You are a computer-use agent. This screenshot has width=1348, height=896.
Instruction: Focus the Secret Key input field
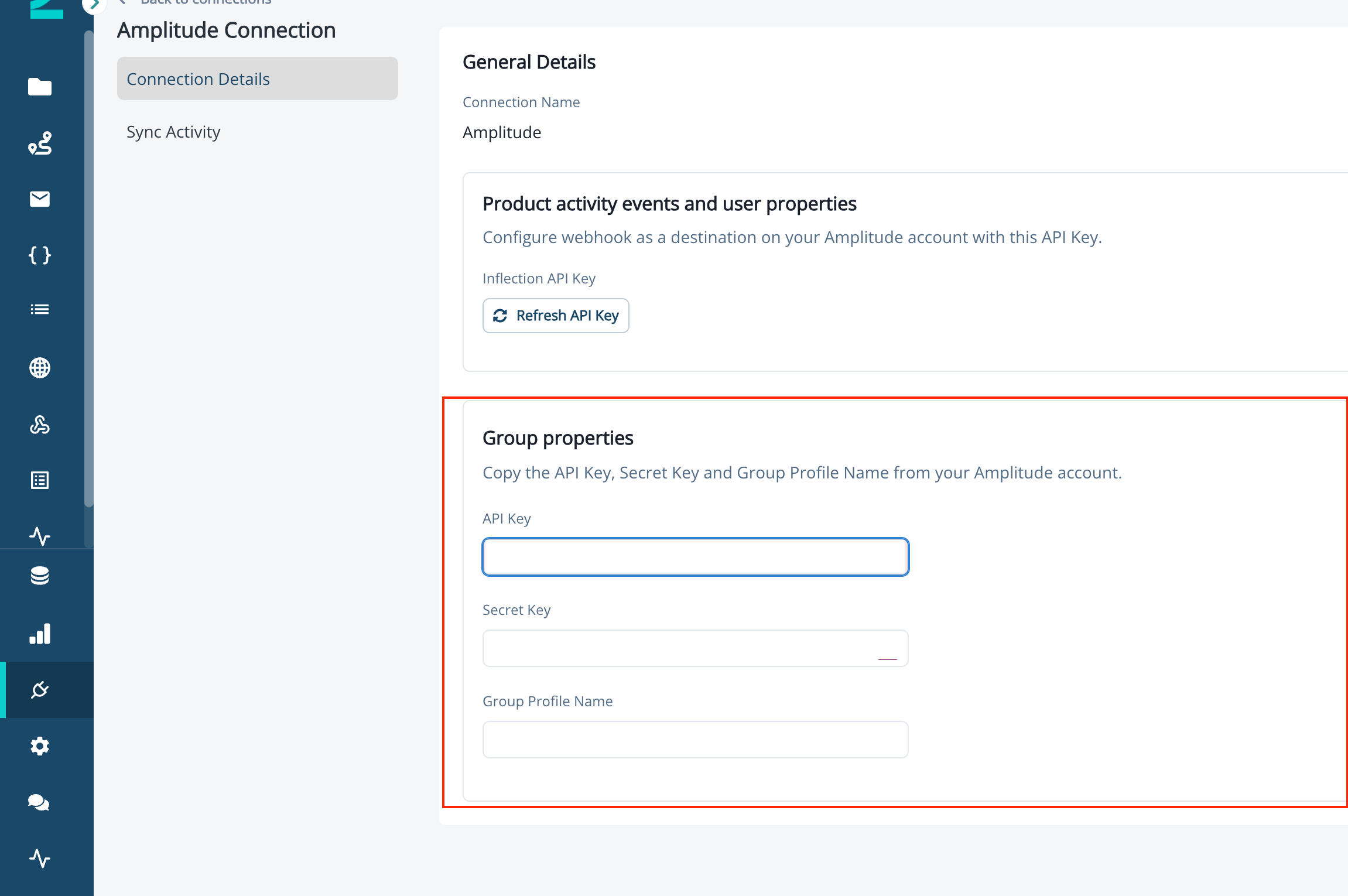(696, 648)
